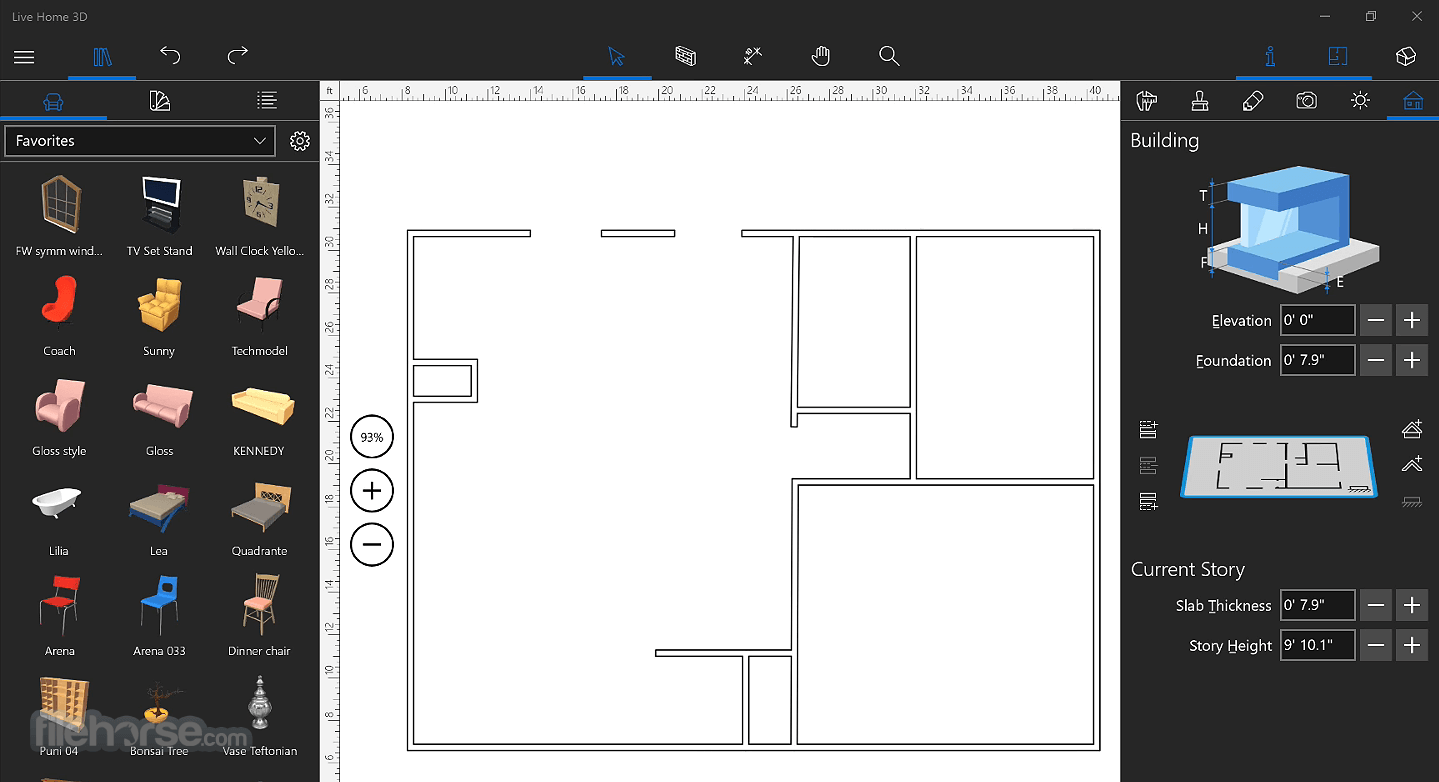The height and width of the screenshot is (782, 1439).
Task: Select the Gloss style armchair
Action: pos(60,416)
